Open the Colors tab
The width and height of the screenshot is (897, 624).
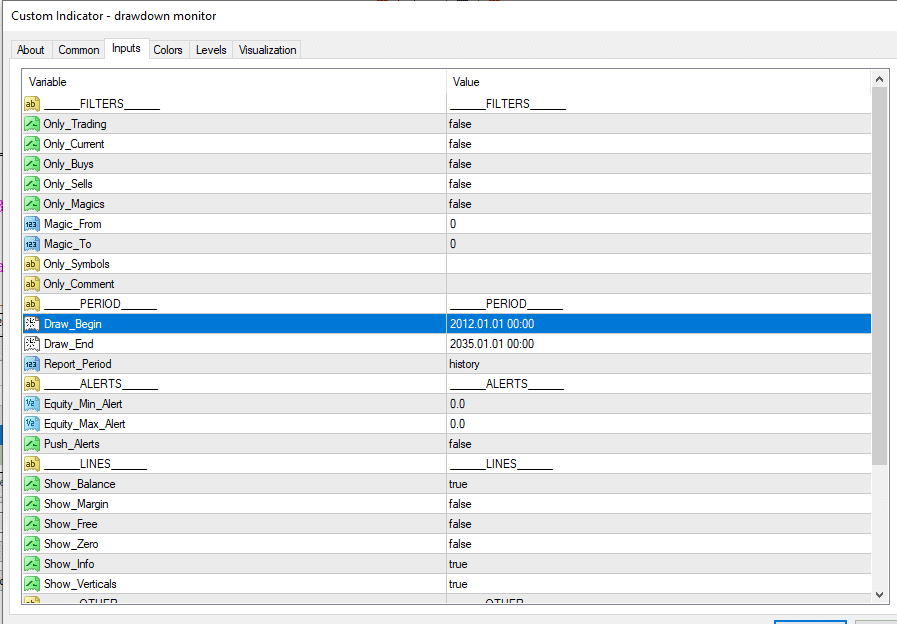coord(168,50)
